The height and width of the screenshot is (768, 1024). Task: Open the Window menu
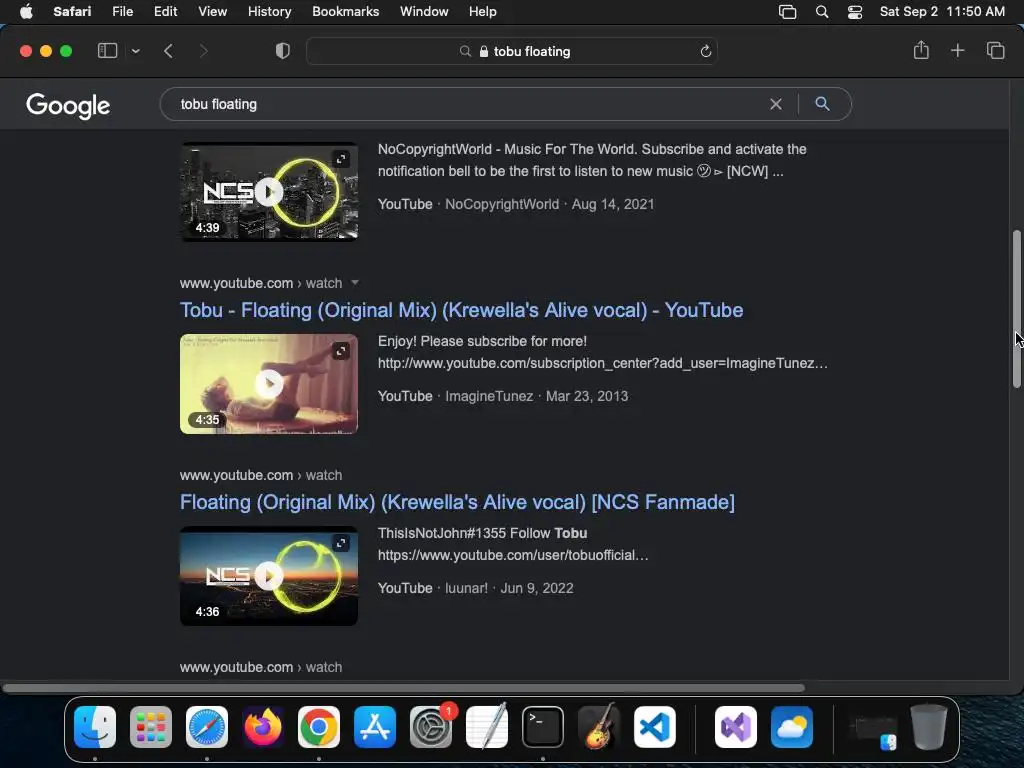coord(424,12)
